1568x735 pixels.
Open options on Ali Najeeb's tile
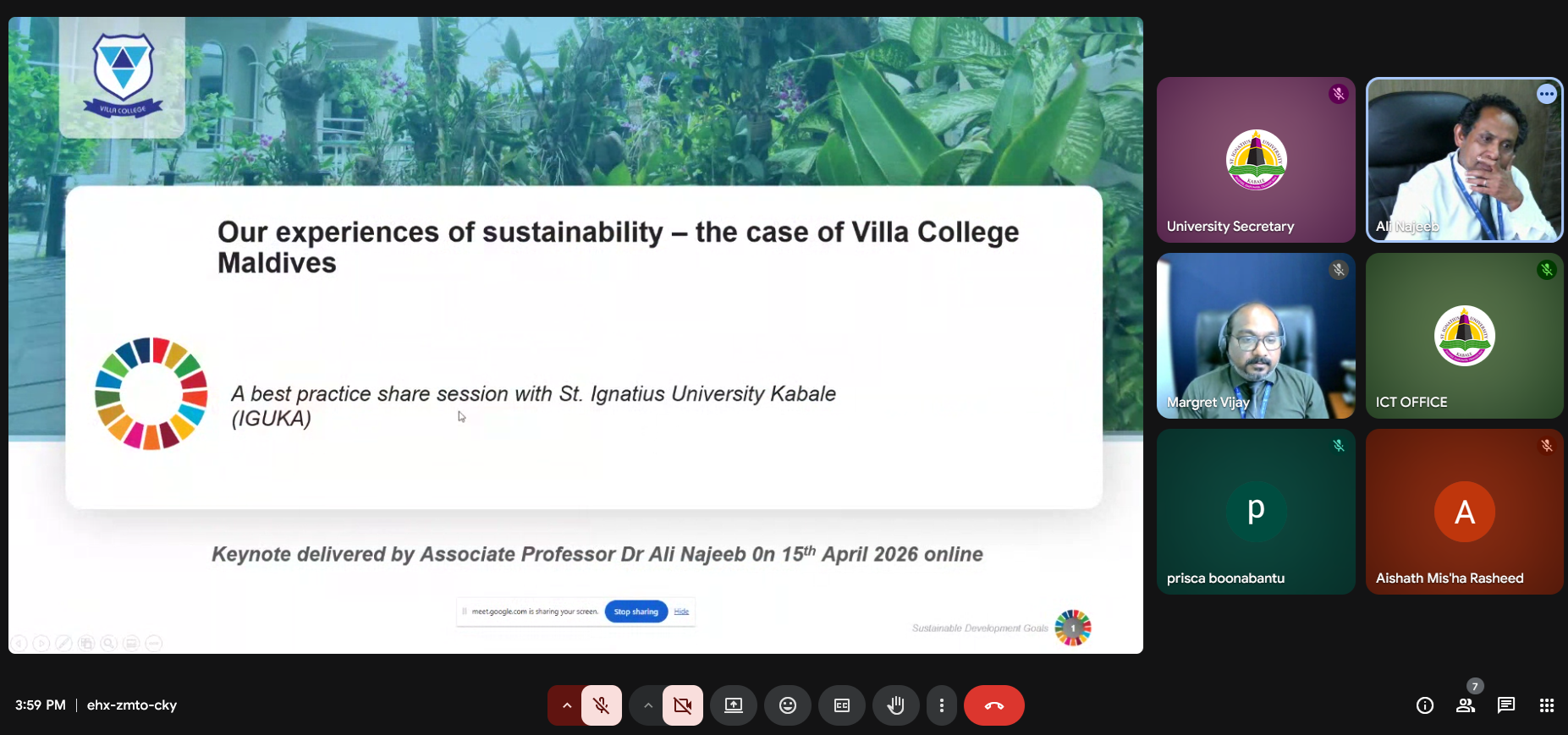pos(1547,94)
